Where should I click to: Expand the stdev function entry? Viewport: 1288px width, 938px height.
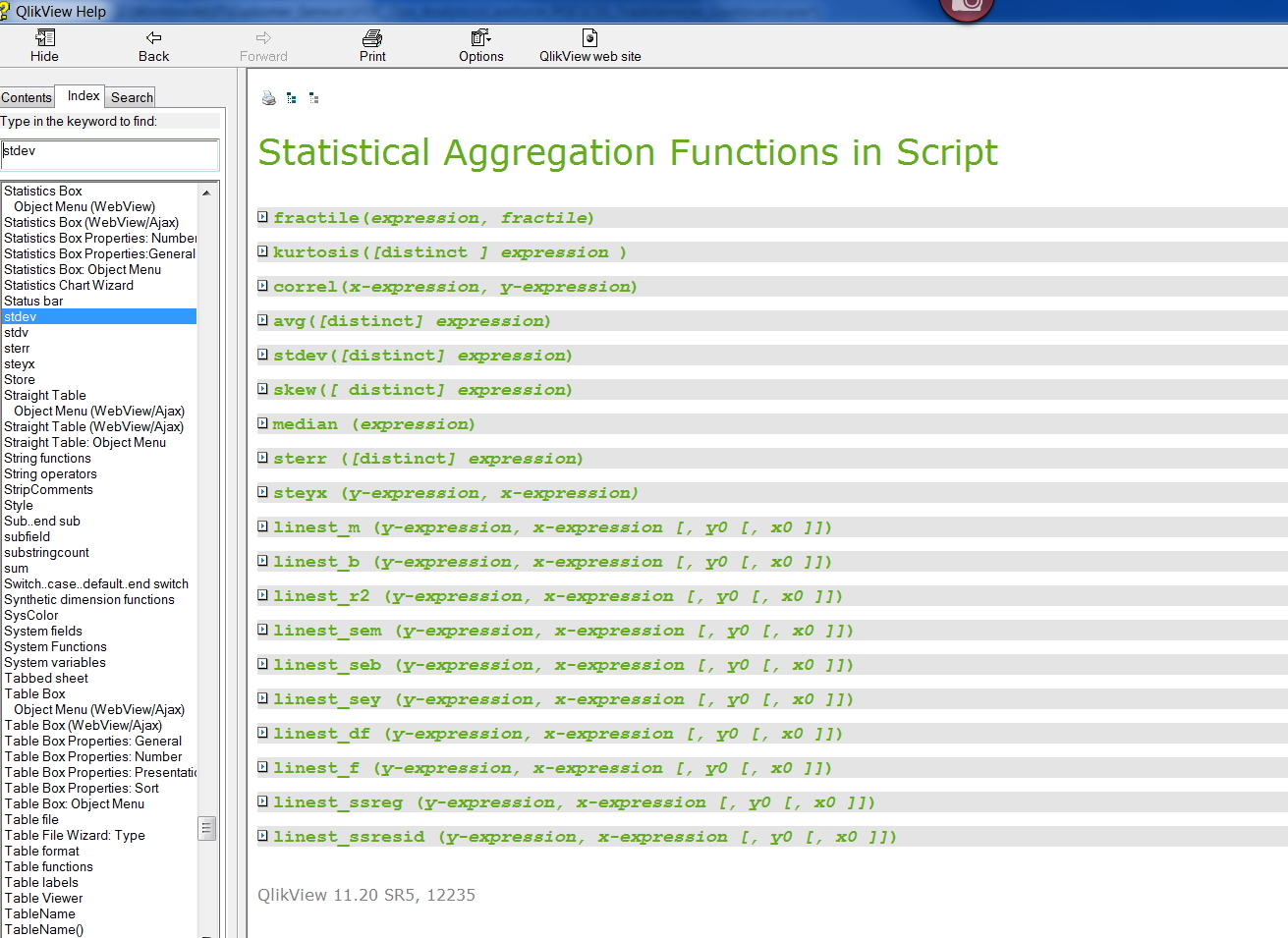pos(263,355)
